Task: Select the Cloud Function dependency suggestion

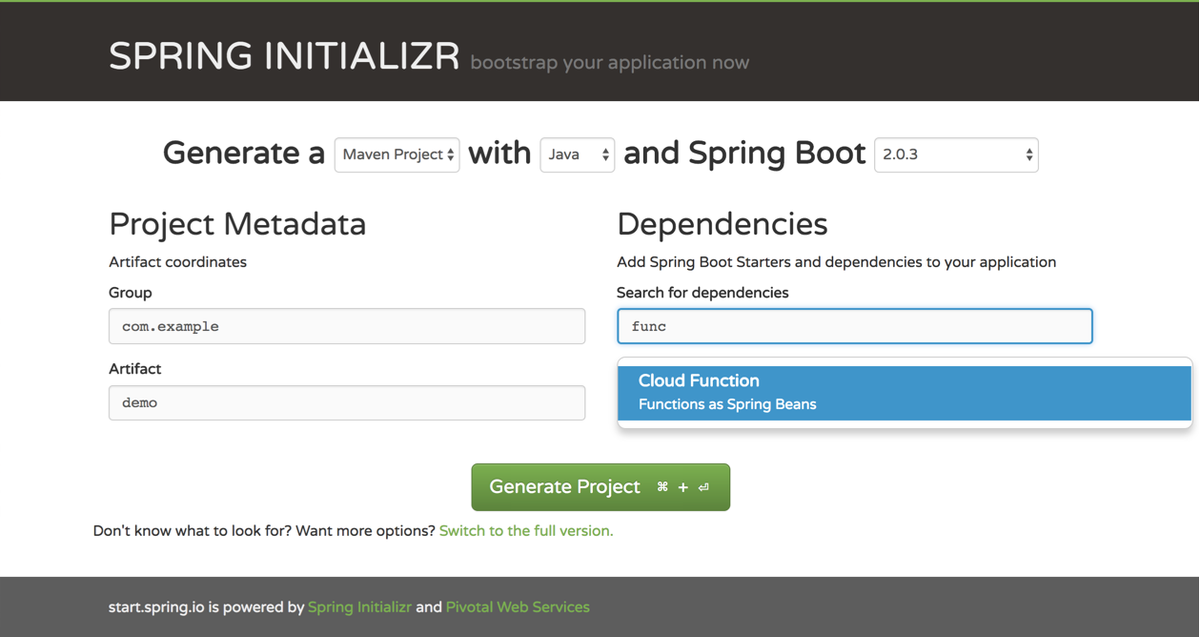Action: (698, 380)
